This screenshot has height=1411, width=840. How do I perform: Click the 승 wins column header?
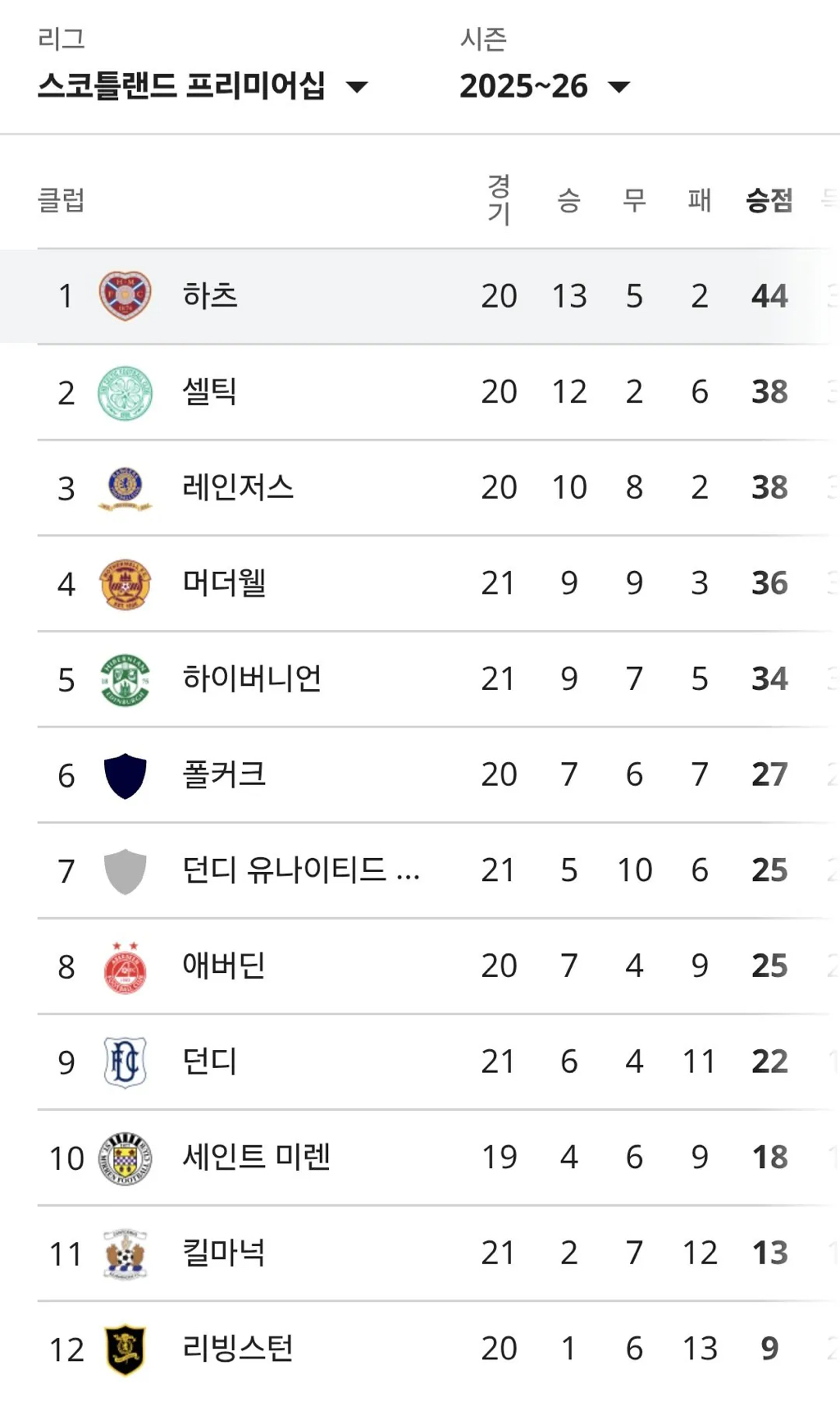(x=568, y=200)
